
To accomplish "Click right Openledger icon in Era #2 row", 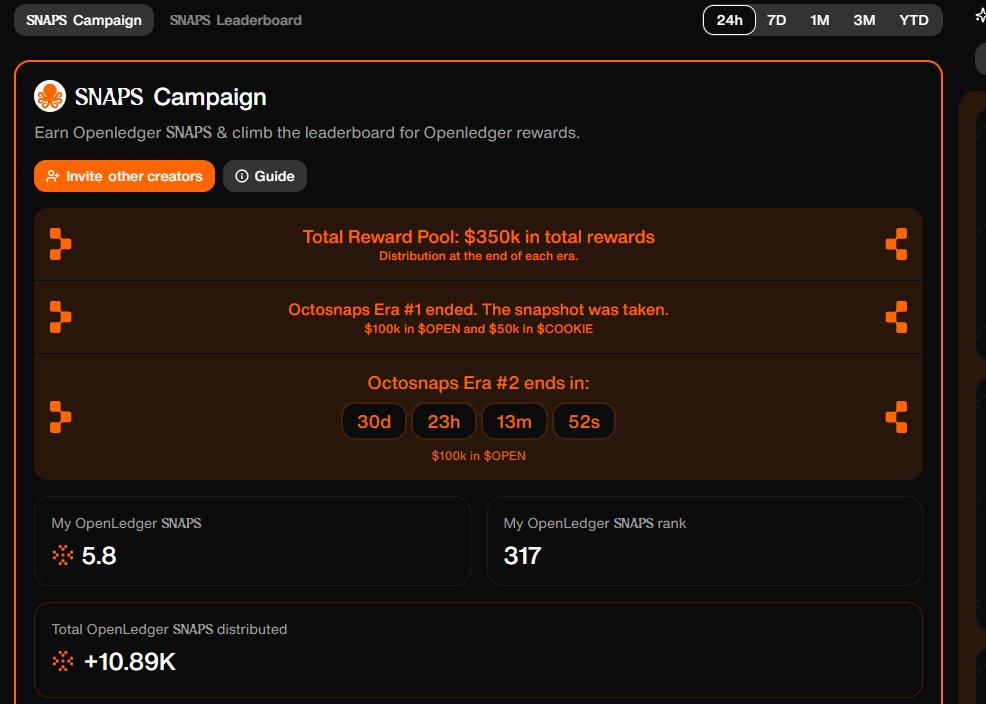I will coord(896,417).
